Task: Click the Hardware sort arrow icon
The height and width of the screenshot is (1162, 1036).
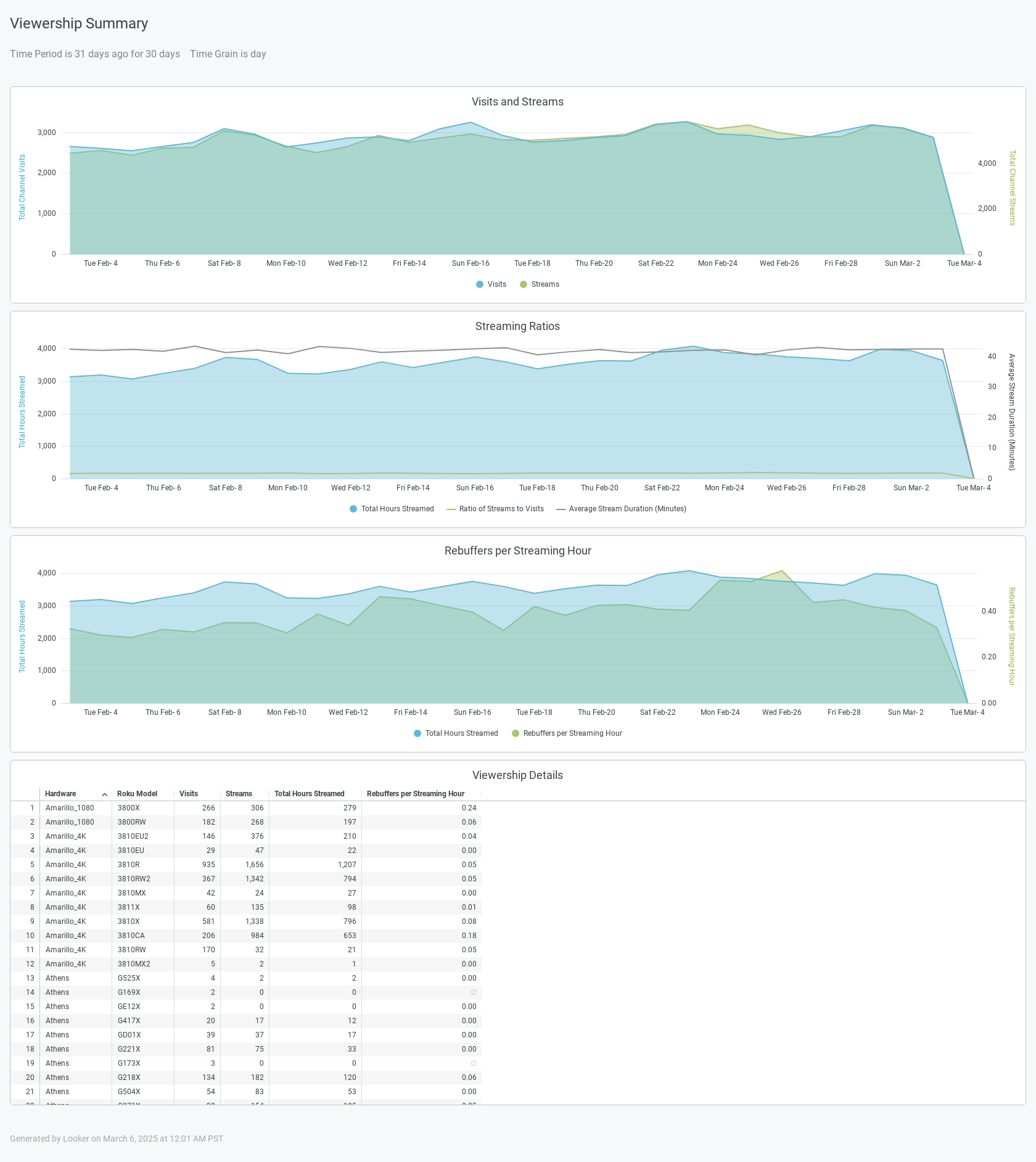Action: pos(105,794)
